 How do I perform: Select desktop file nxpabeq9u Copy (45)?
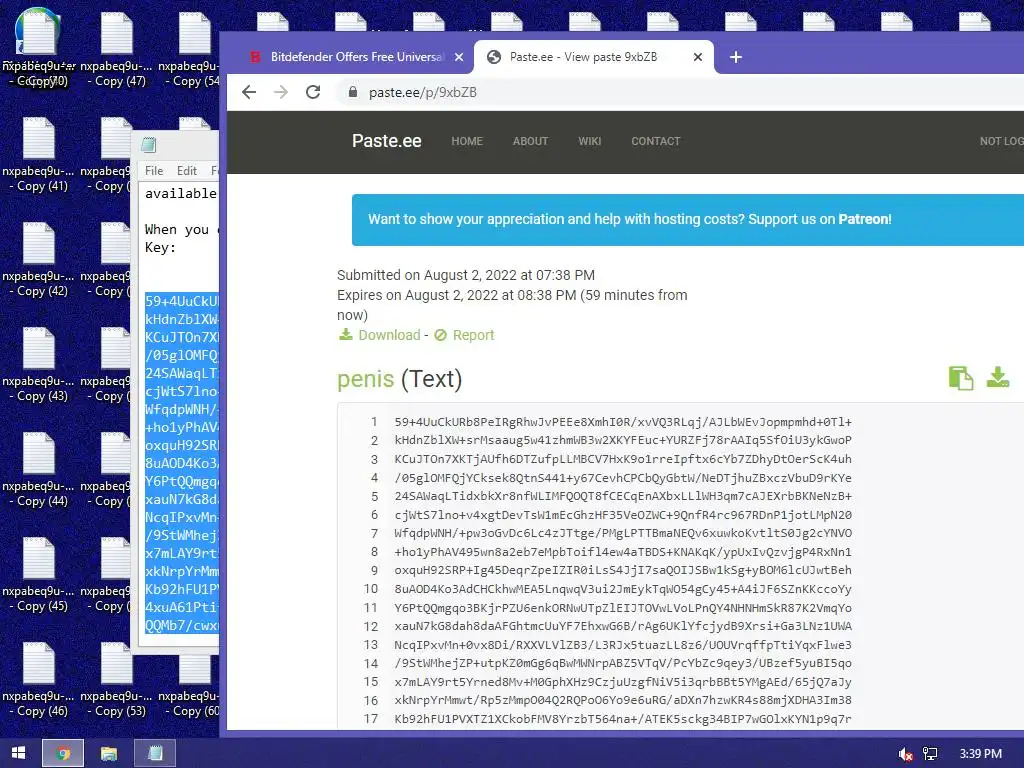click(39, 575)
